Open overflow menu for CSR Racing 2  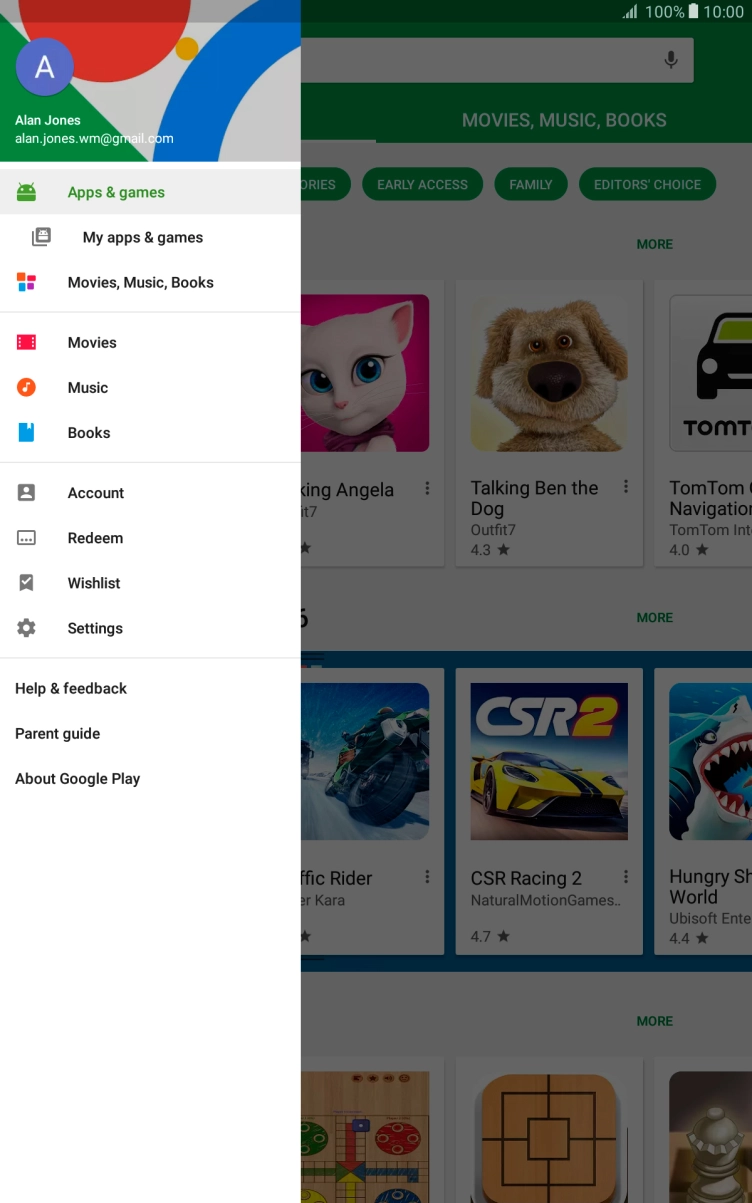click(x=626, y=877)
